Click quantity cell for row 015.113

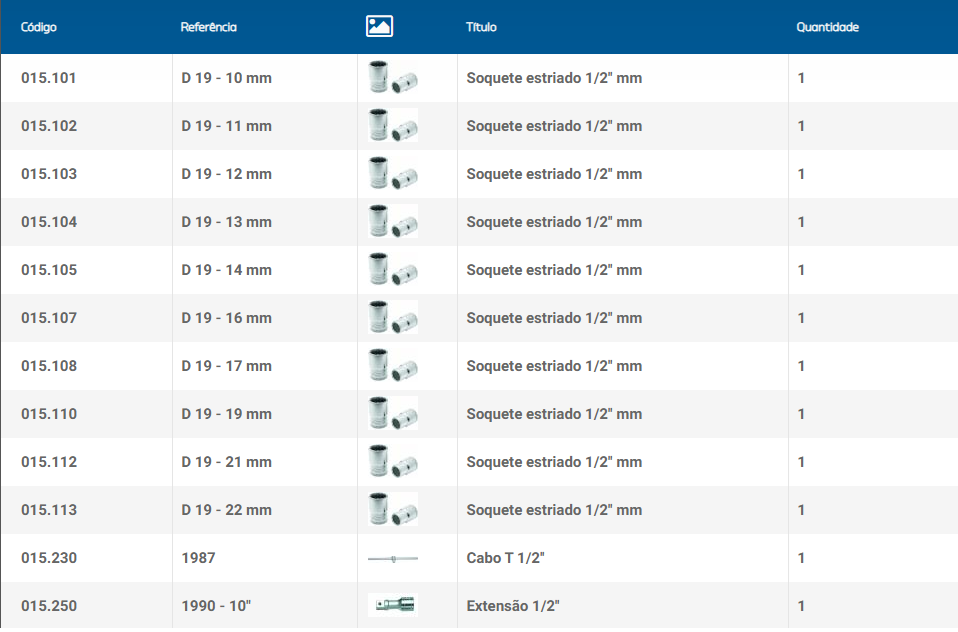click(801, 510)
